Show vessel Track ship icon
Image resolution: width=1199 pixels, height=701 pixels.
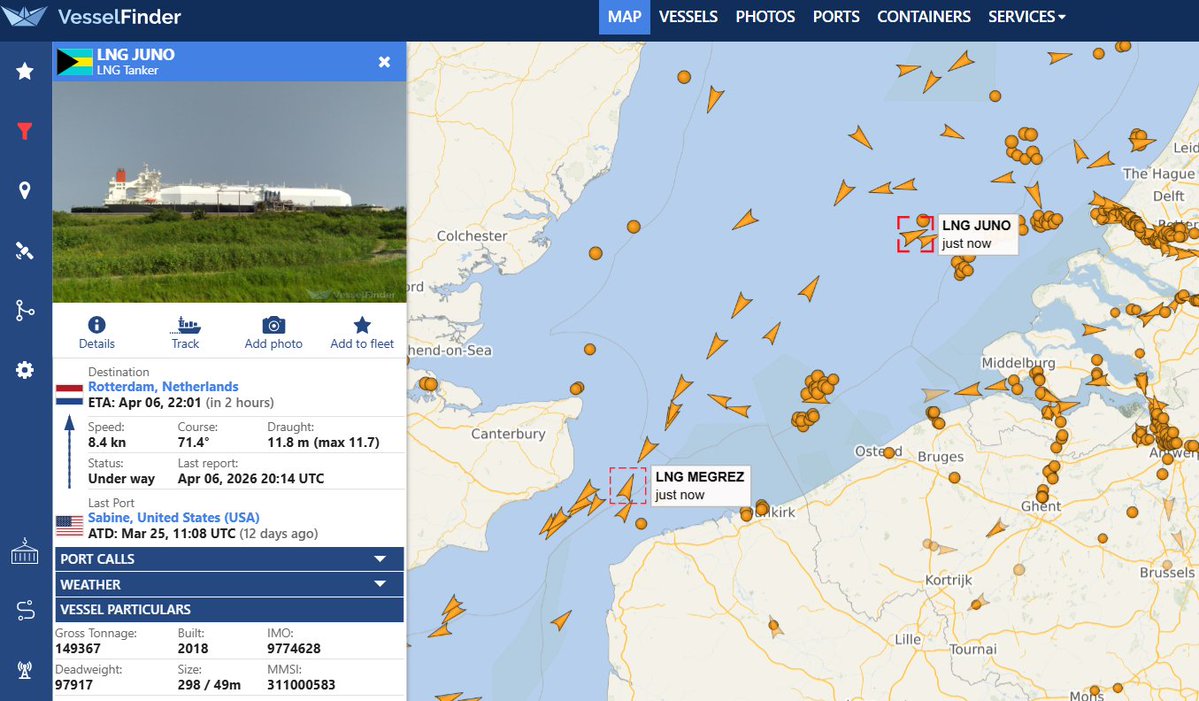185,325
